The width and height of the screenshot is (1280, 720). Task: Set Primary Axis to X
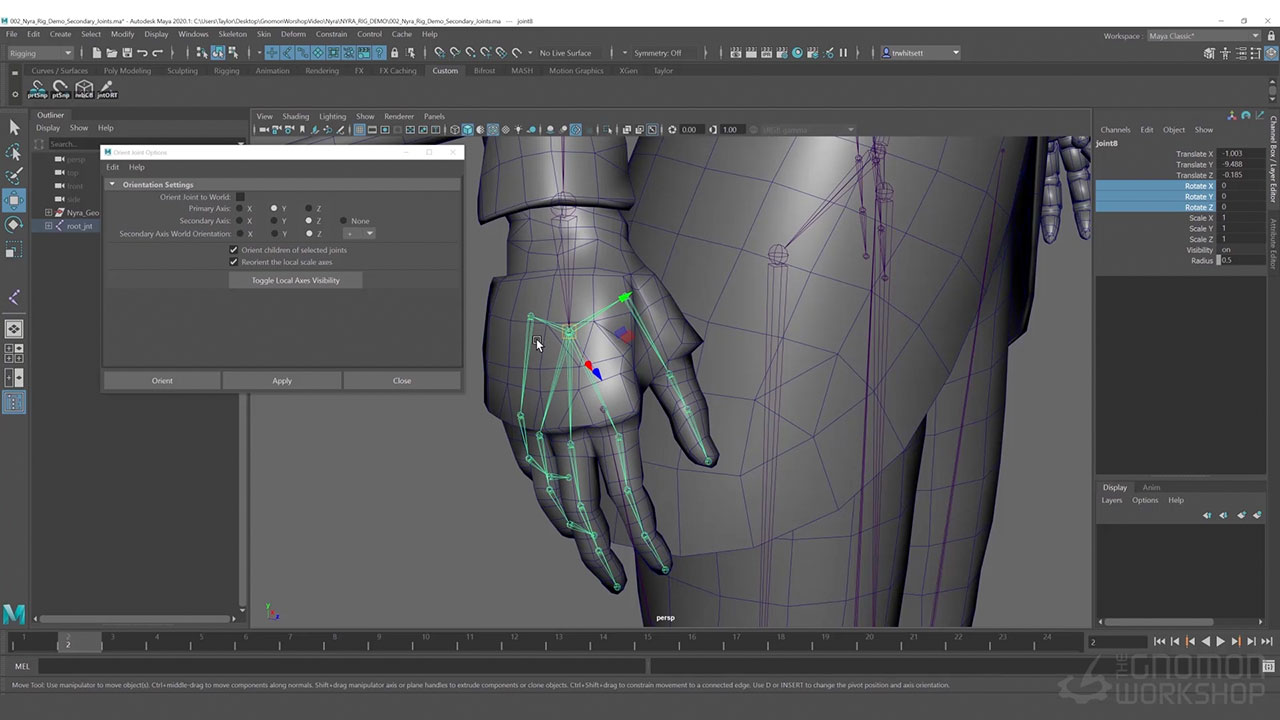240,209
